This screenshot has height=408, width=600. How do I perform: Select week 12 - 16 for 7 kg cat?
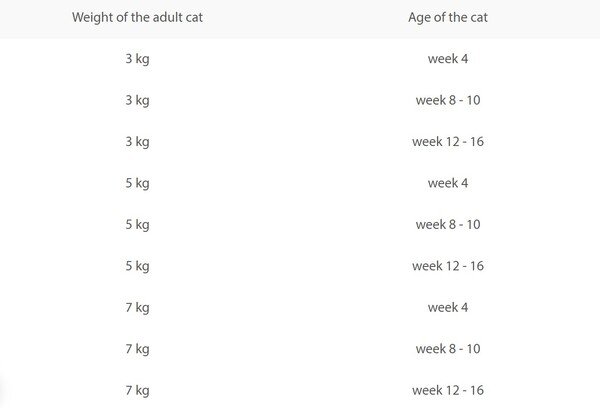pos(448,390)
